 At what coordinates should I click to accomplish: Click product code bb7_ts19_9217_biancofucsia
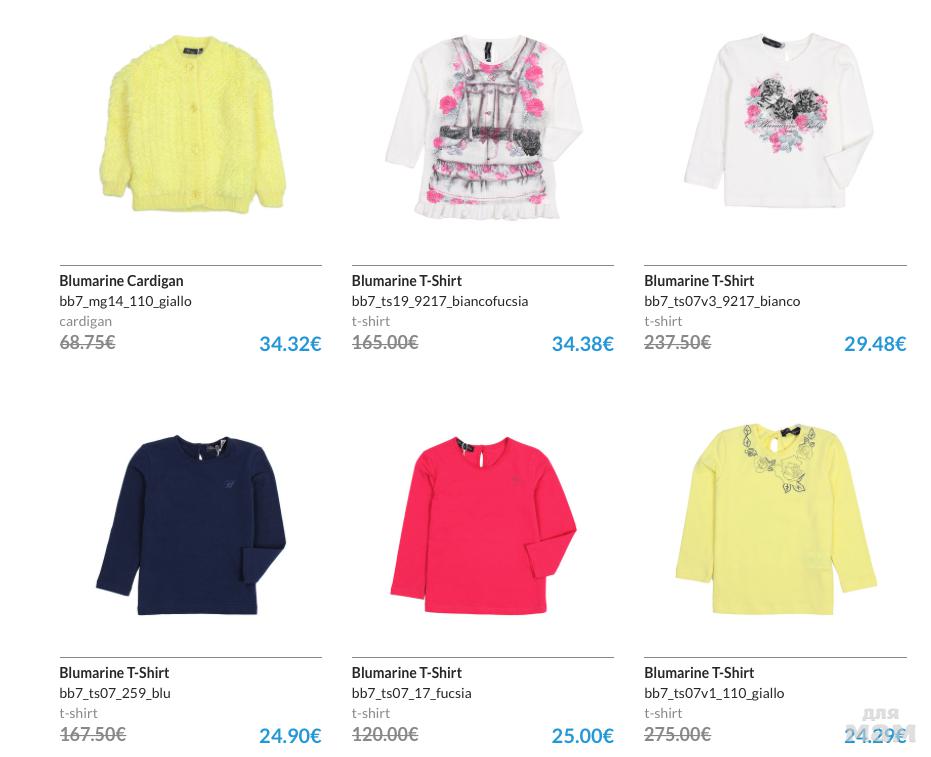tap(439, 301)
